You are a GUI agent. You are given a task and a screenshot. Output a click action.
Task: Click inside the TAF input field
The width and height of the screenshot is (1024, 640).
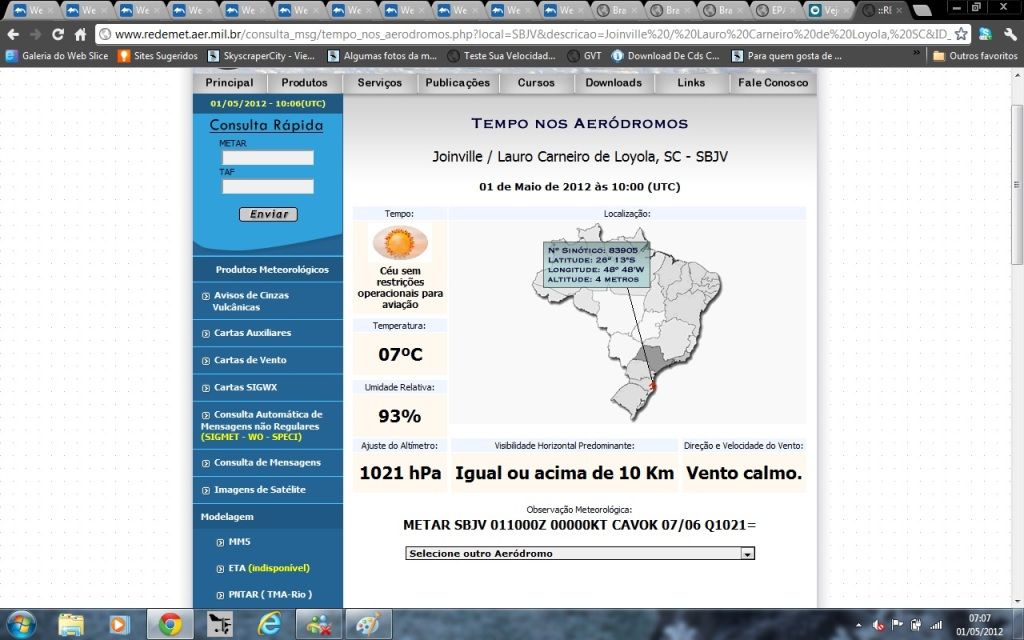266,185
